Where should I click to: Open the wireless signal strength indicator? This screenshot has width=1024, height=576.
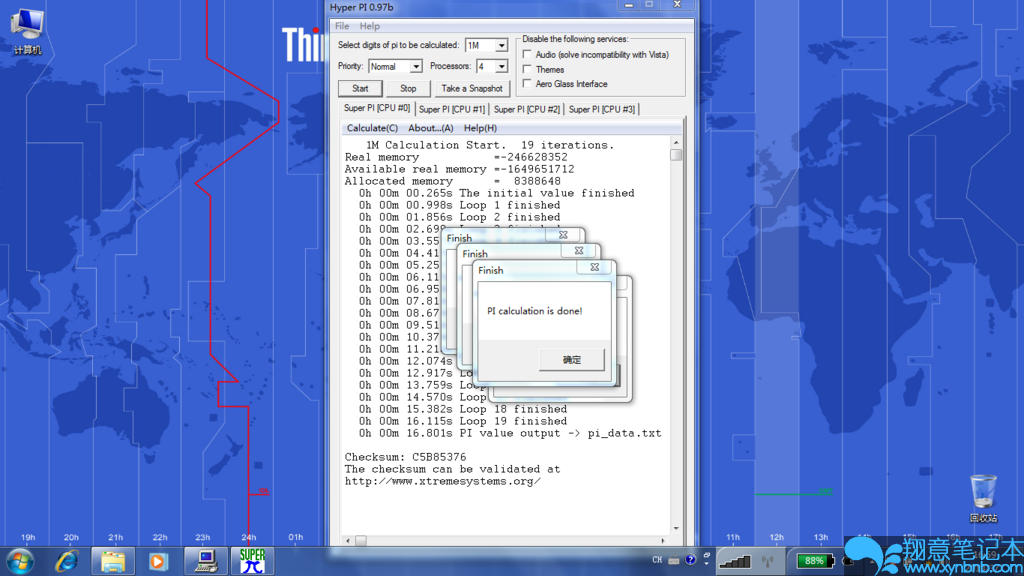[x=735, y=560]
